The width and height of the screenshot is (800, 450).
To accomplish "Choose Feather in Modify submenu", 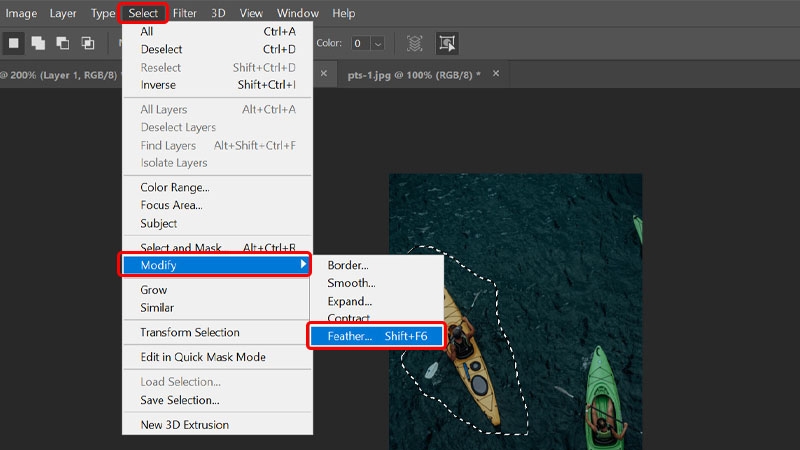I will click(377, 336).
